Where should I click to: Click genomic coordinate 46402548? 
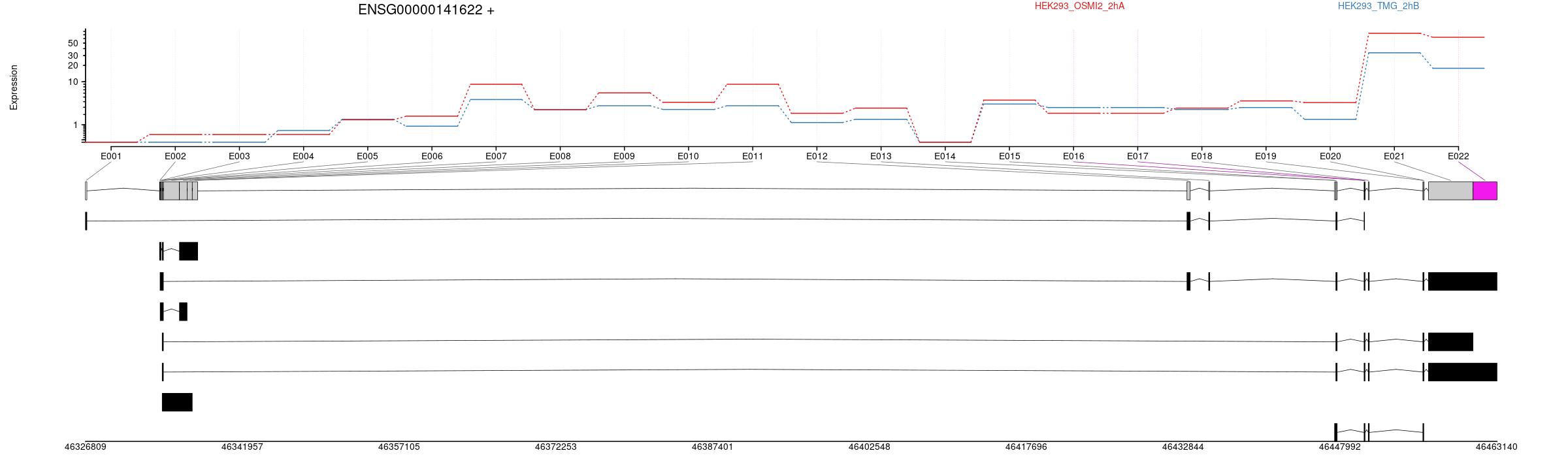pyautogui.click(x=869, y=447)
